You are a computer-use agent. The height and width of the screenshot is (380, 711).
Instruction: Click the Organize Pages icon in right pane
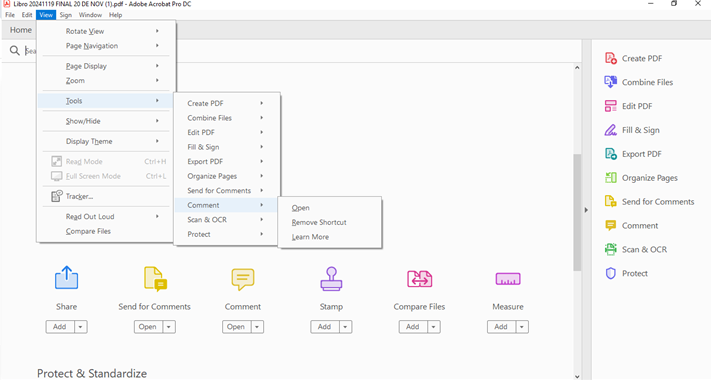[x=611, y=178]
